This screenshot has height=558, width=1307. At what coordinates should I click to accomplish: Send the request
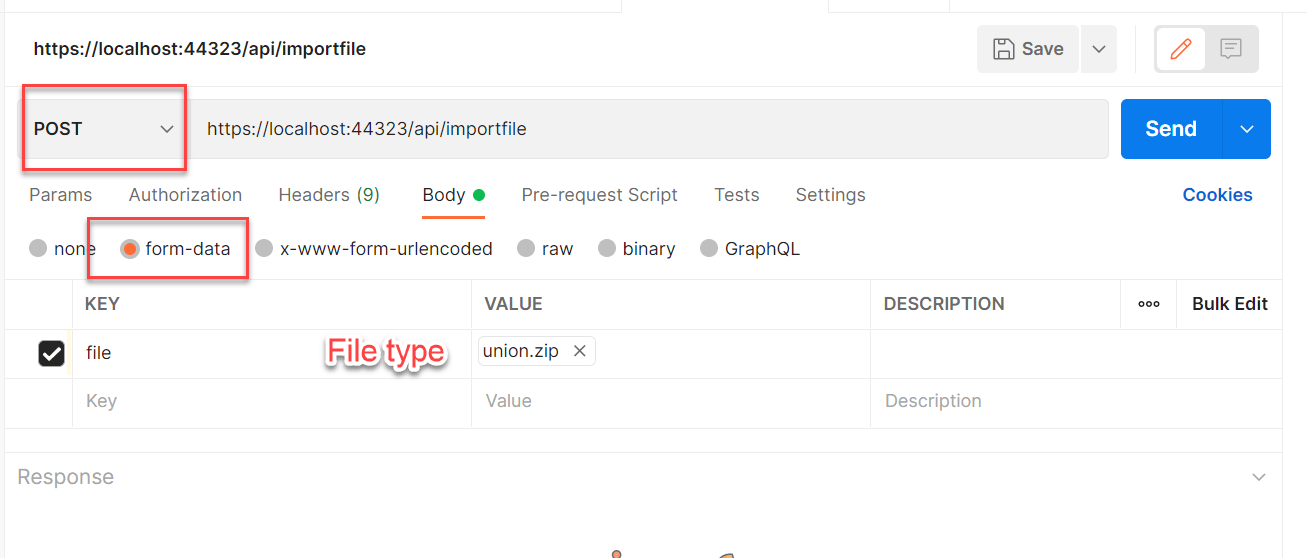tap(1171, 129)
